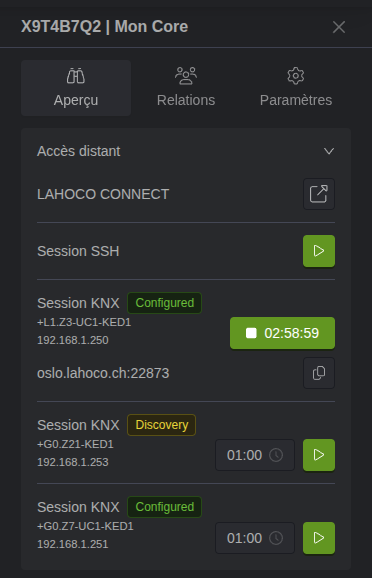The height and width of the screenshot is (578, 372).
Task: Open clock picker for 192.168.1.253 session
Action: (x=276, y=455)
